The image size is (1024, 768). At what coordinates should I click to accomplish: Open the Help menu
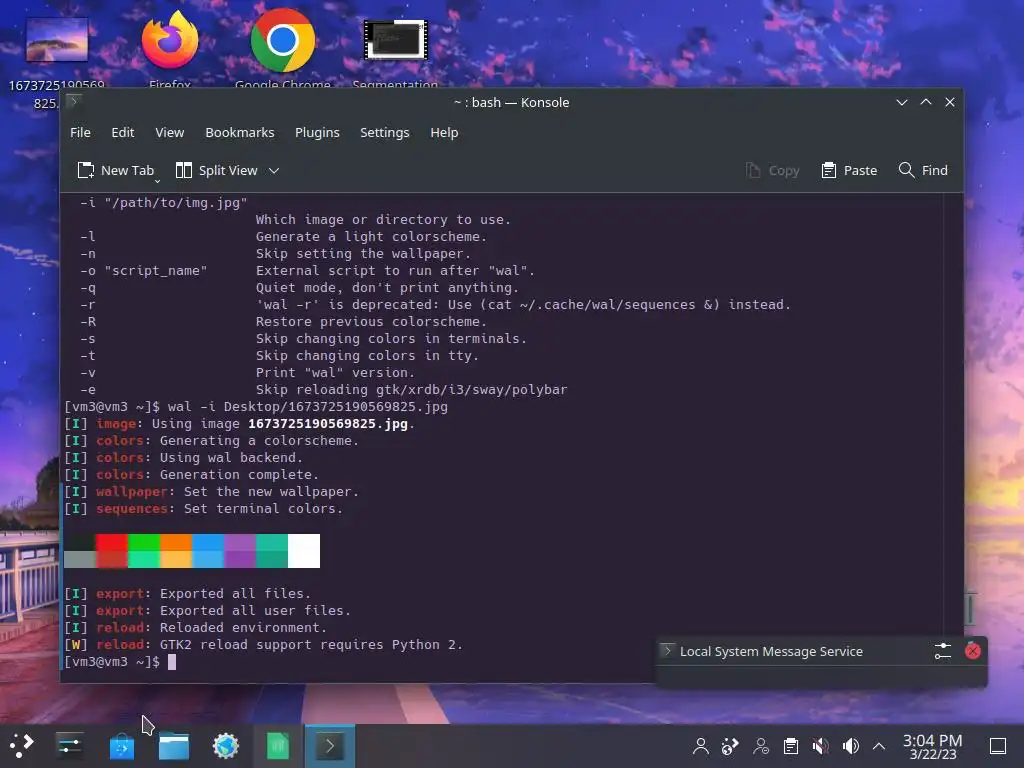point(444,133)
